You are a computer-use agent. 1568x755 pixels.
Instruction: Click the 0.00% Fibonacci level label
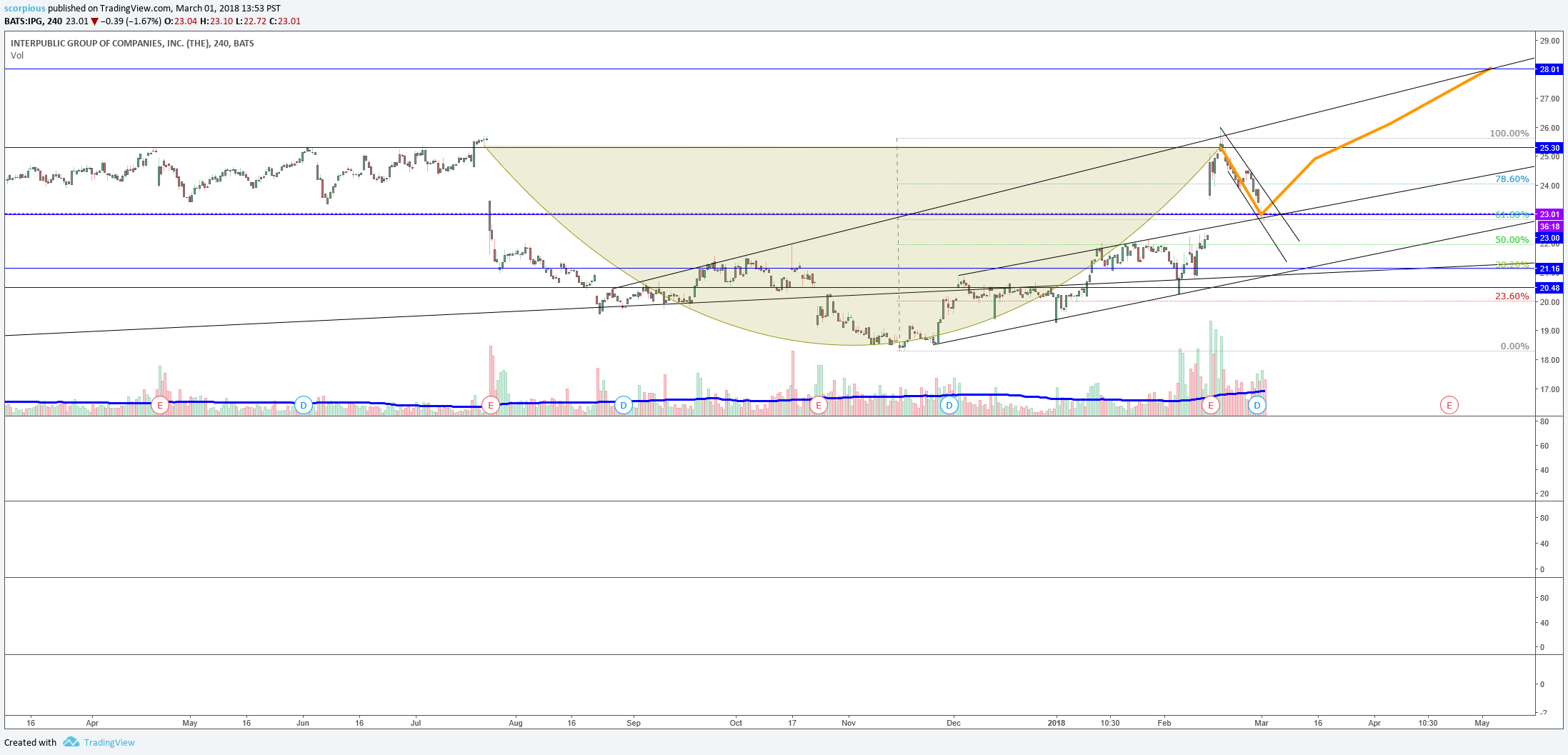click(x=1514, y=346)
